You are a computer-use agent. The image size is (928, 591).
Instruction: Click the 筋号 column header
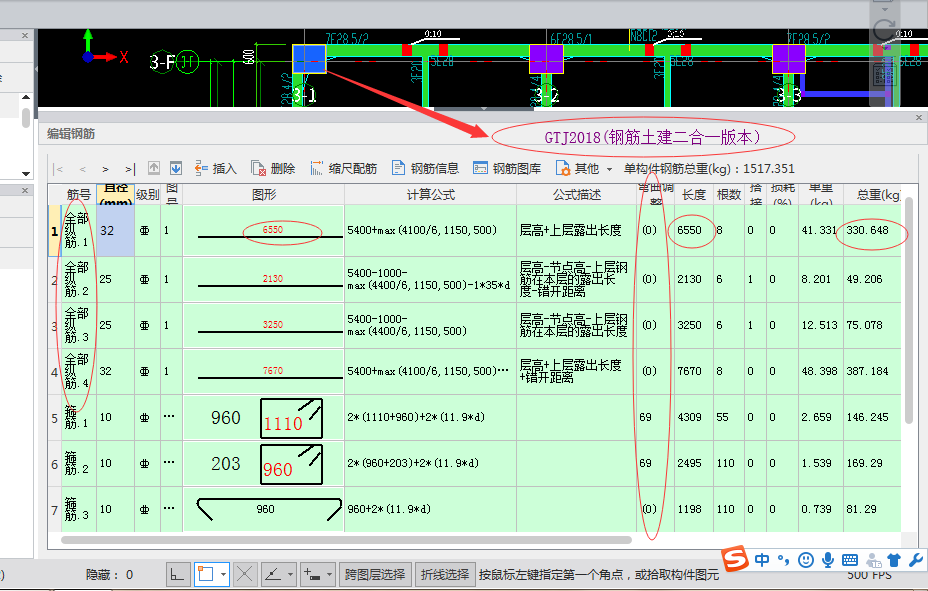click(79, 195)
